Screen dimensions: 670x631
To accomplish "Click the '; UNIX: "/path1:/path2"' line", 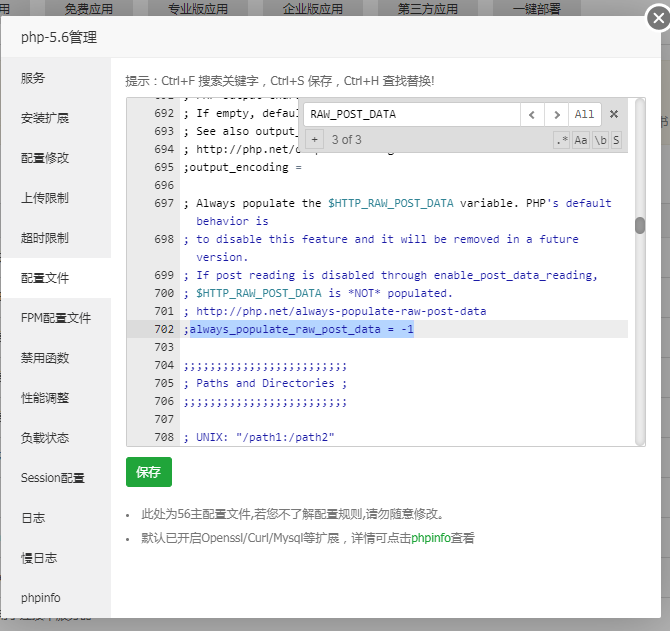I will (259, 437).
